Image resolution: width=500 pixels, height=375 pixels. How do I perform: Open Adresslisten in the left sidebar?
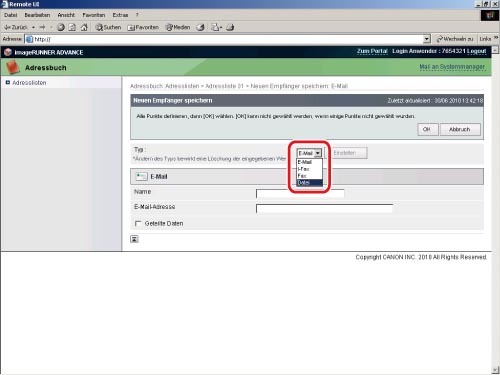pos(29,83)
